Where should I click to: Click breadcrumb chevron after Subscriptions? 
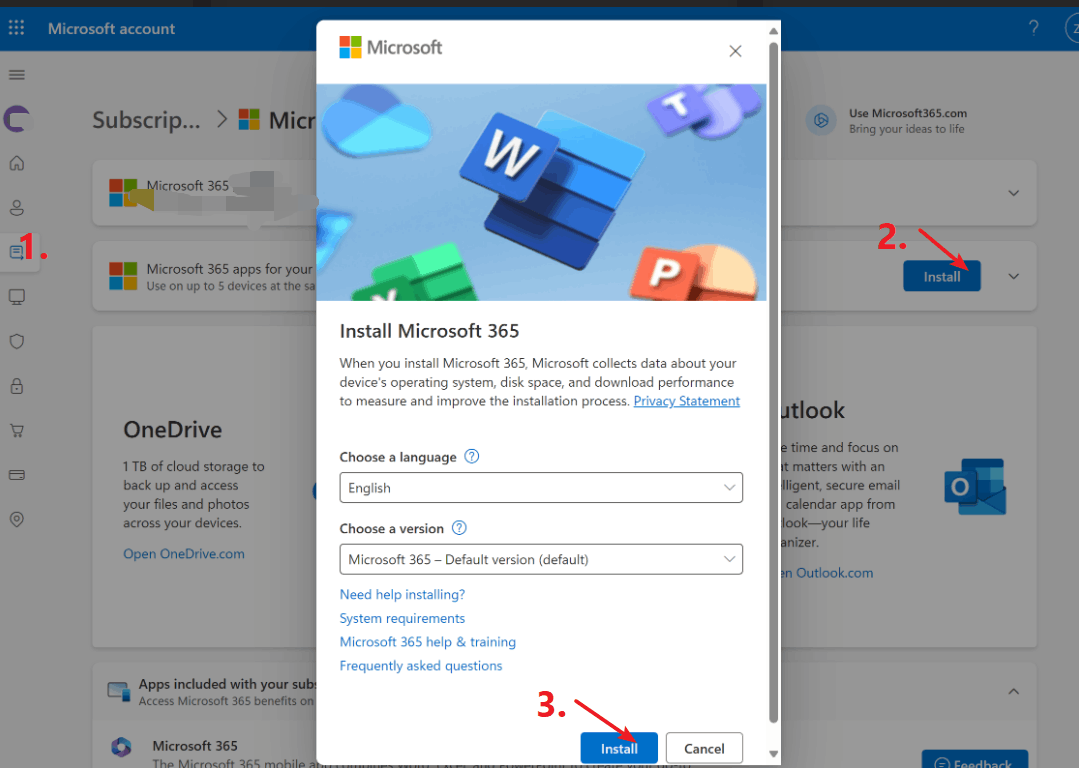222,119
